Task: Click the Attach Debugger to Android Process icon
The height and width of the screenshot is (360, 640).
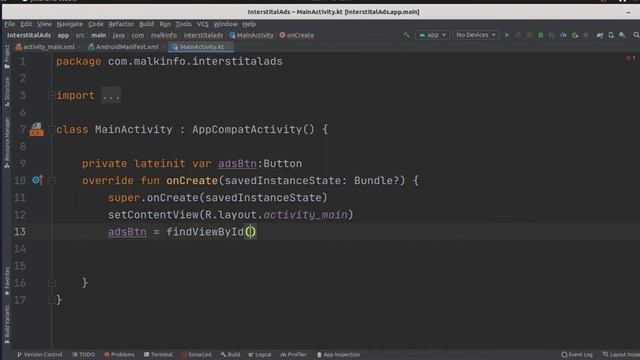Action: point(575,35)
